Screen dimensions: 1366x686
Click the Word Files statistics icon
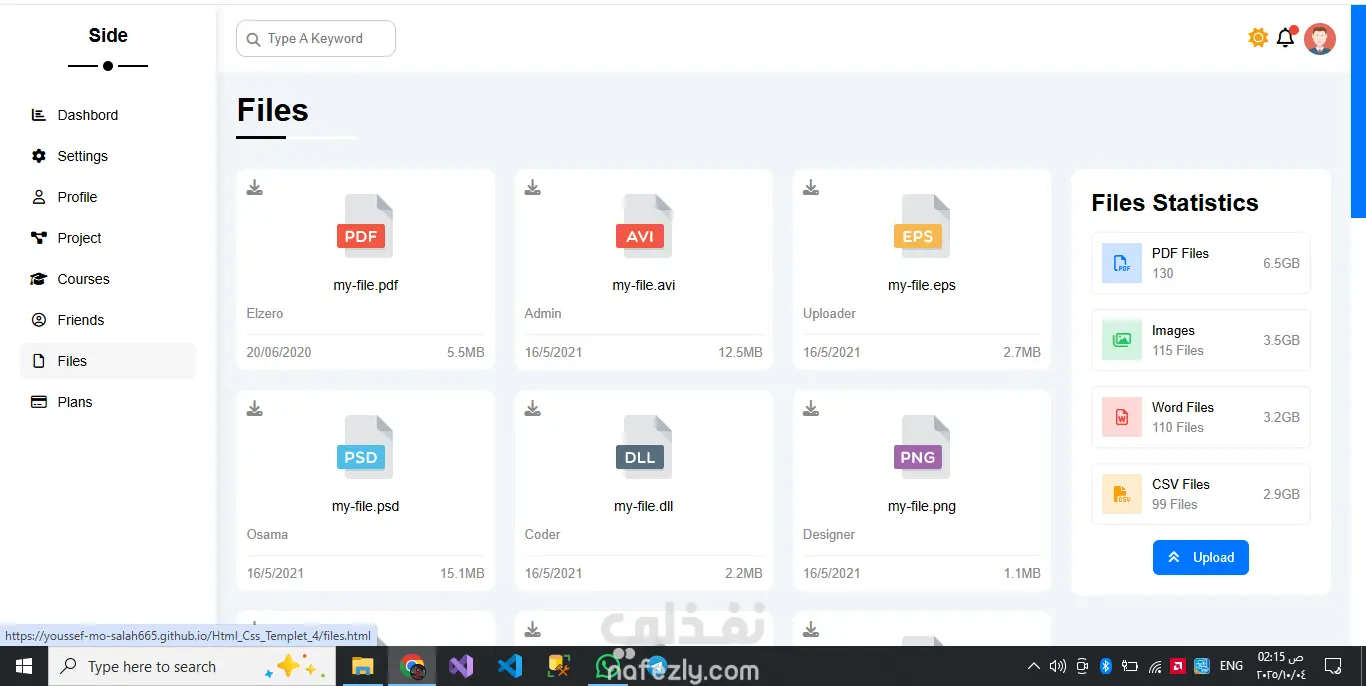[x=1122, y=417]
